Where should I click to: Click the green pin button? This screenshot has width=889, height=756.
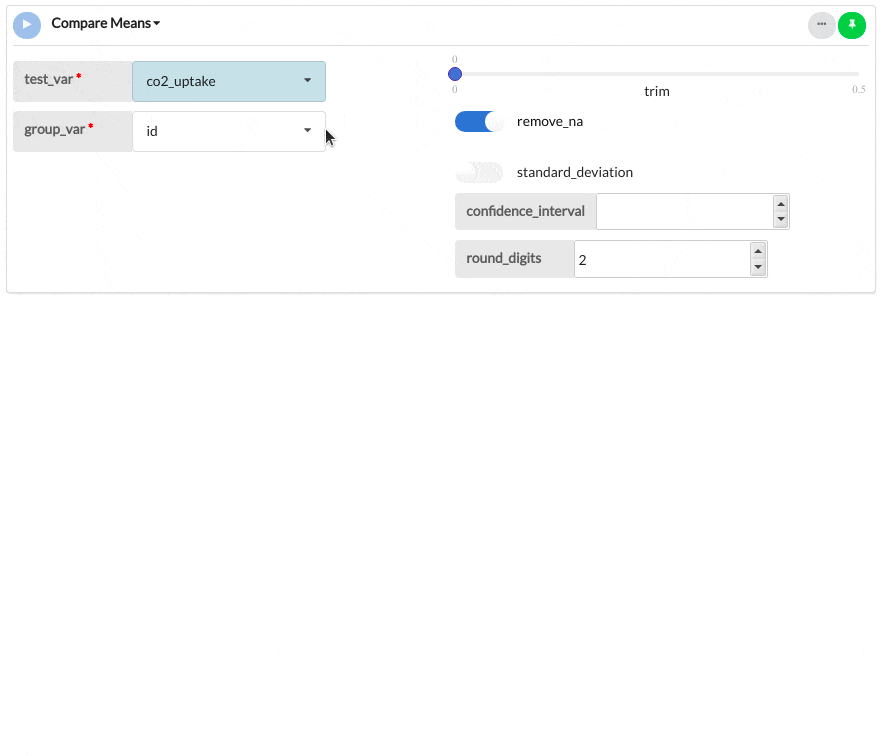(852, 25)
